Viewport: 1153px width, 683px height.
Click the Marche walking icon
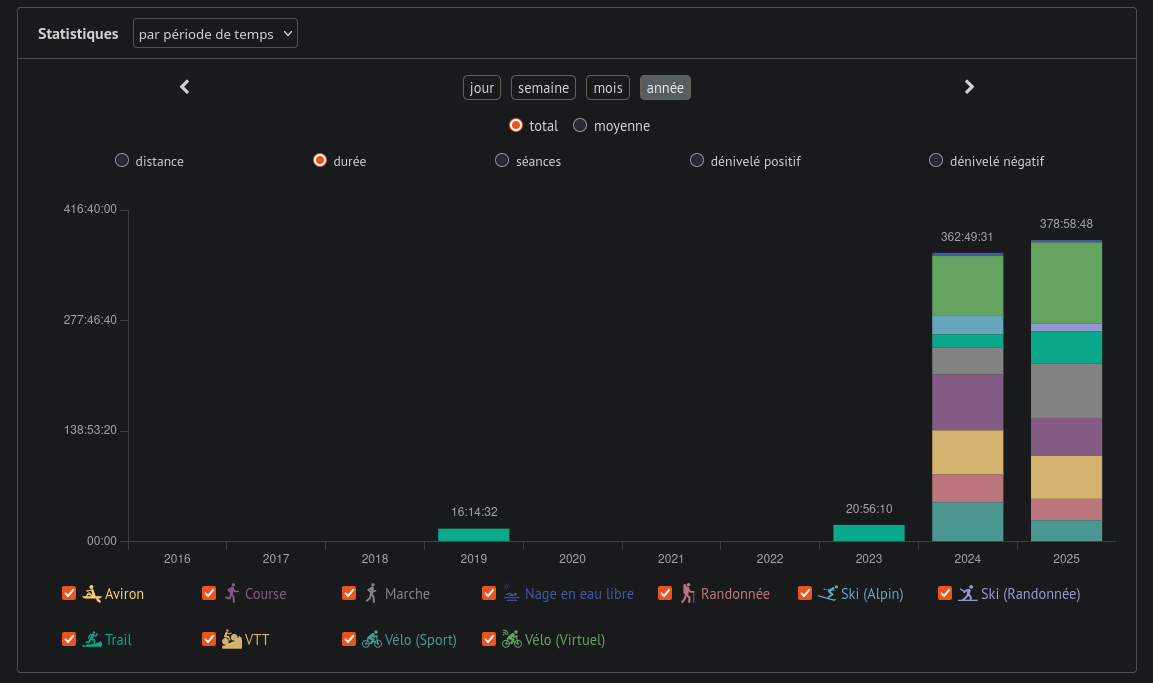(x=372, y=593)
